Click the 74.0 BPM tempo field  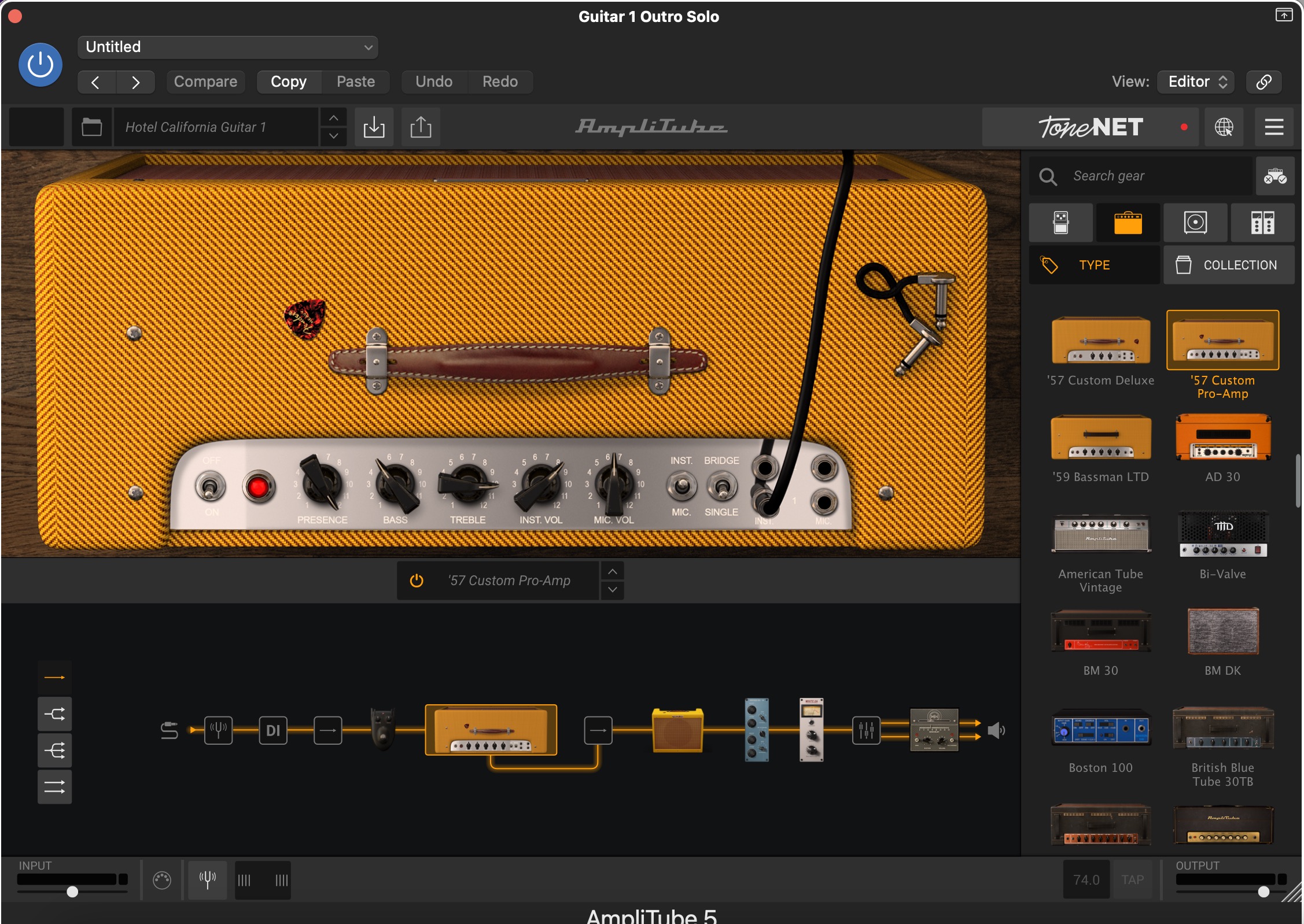coord(1086,879)
